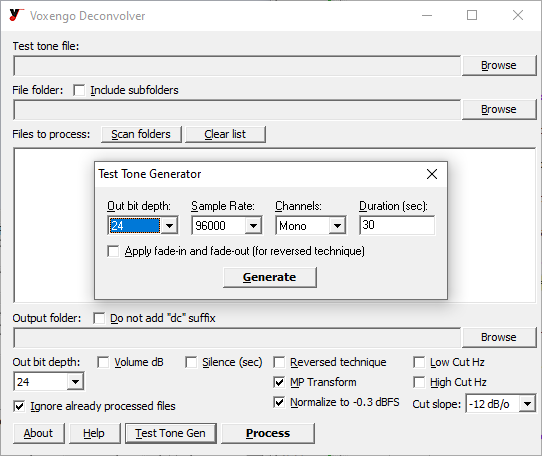Check Apply fade-in and fade-out option
The image size is (542, 456).
[x=113, y=251]
